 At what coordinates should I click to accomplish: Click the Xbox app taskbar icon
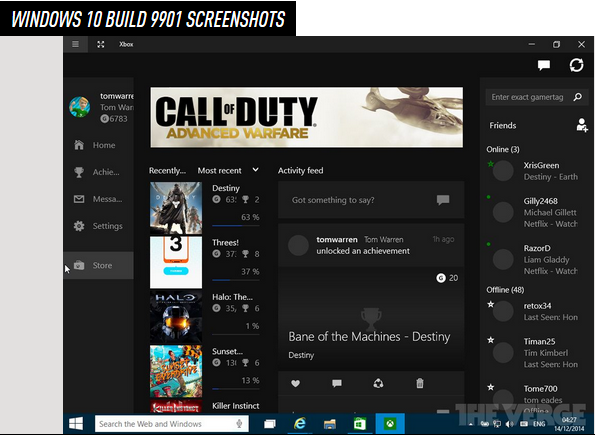pyautogui.click(x=390, y=424)
